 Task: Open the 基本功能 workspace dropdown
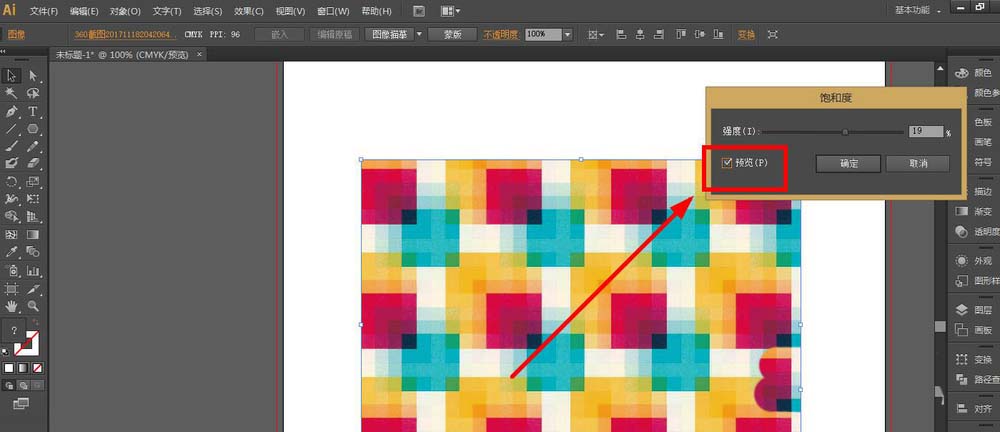[x=918, y=10]
